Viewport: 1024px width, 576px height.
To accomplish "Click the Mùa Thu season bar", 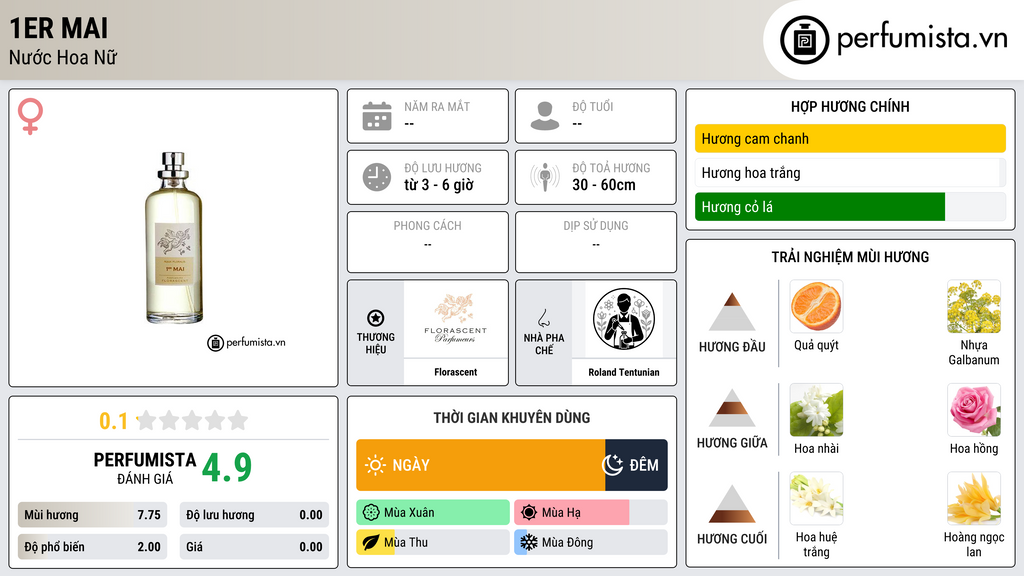I will tap(433, 543).
